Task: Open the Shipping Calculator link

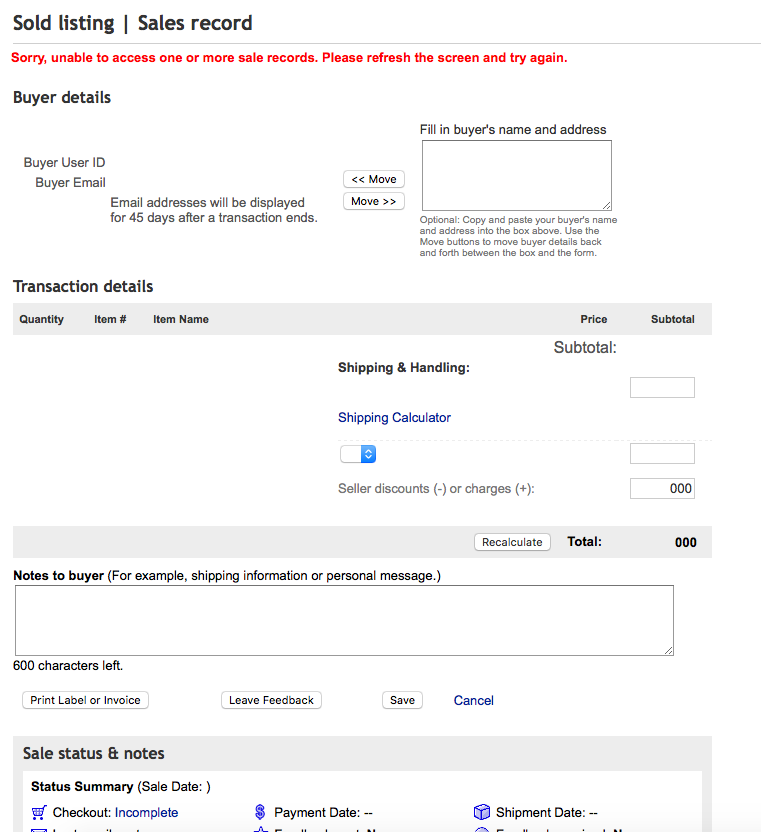Action: point(394,418)
